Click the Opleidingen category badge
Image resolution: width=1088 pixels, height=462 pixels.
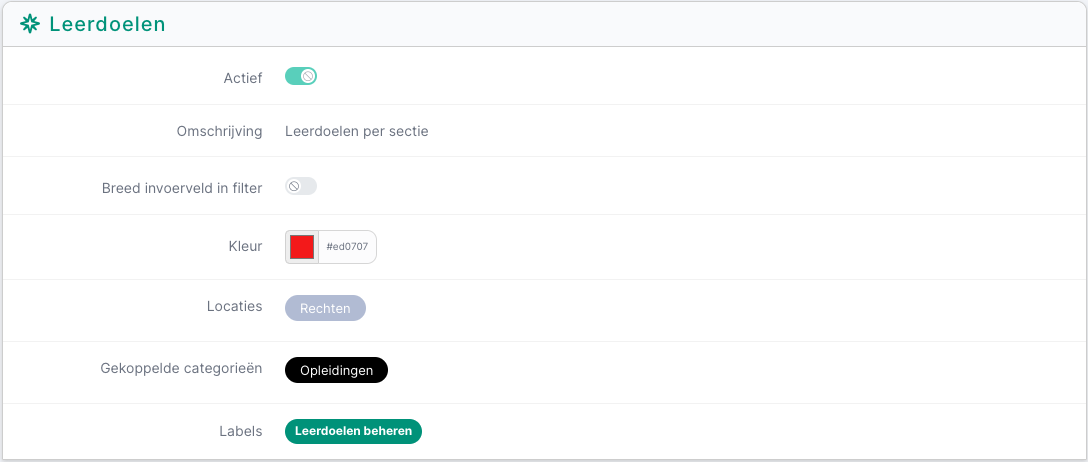(337, 370)
